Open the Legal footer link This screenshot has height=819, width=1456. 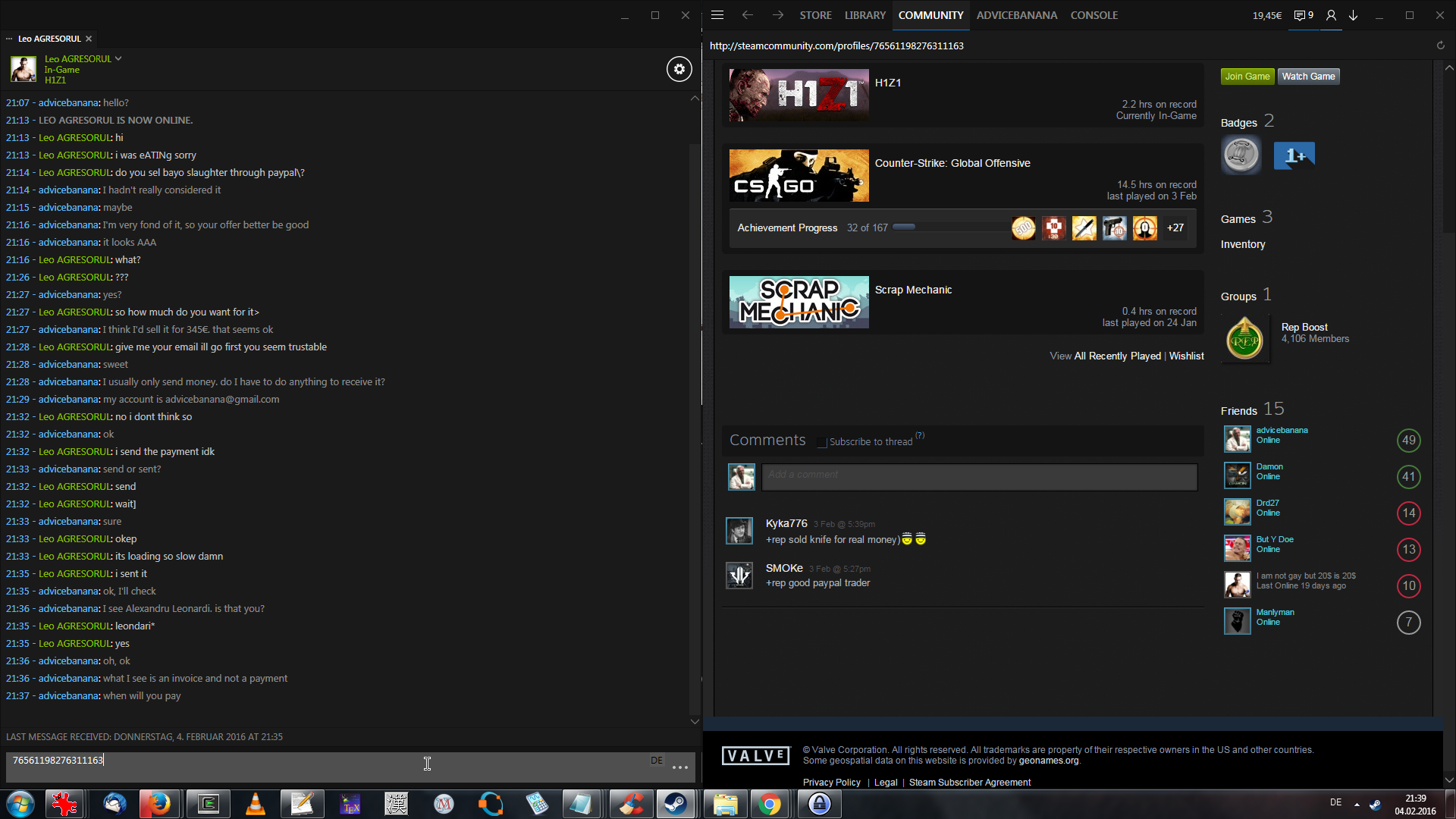[885, 783]
